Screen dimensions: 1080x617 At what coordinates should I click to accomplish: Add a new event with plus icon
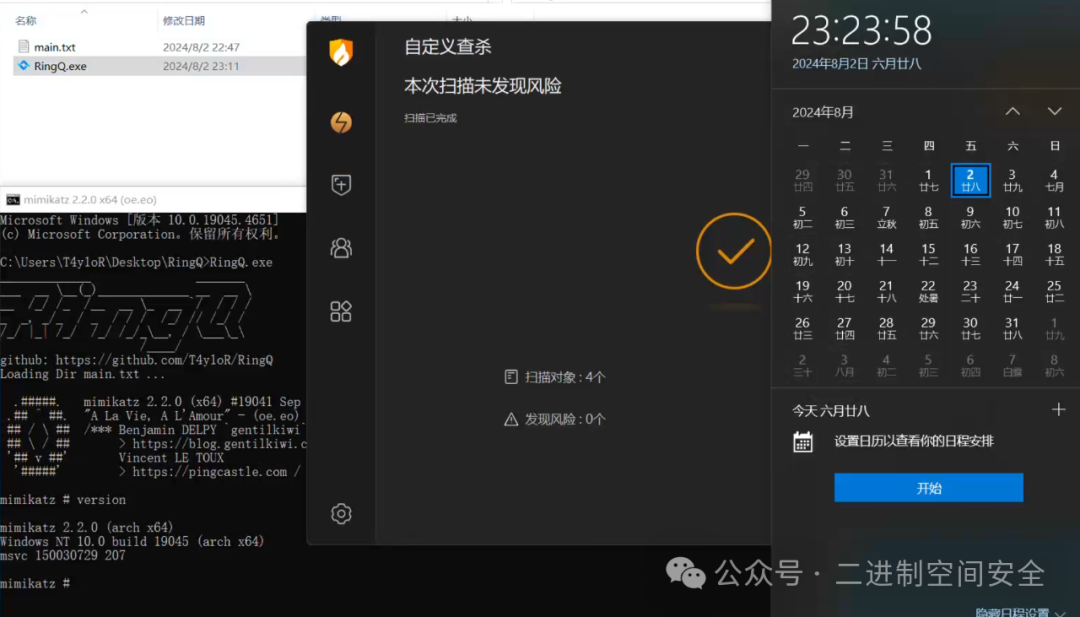point(1059,410)
